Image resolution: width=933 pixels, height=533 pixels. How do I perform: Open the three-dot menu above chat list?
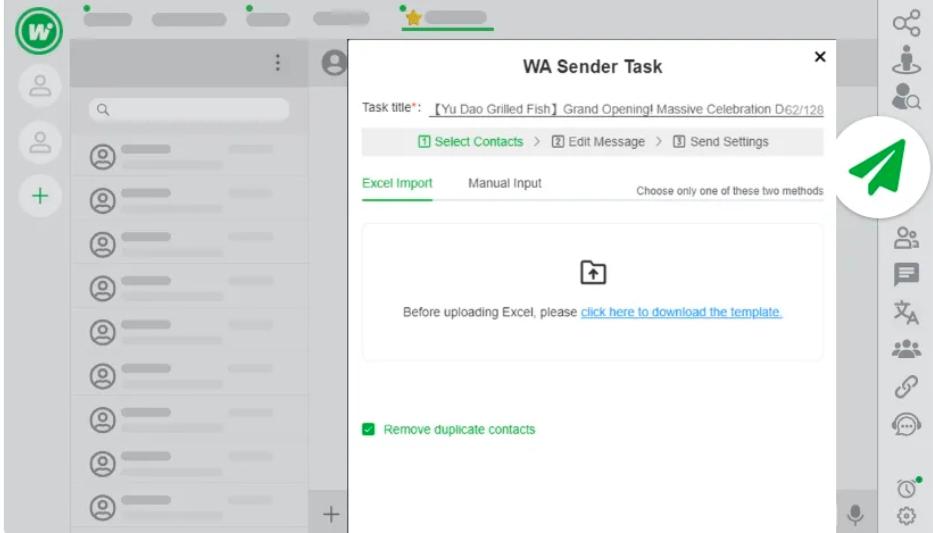(x=277, y=63)
